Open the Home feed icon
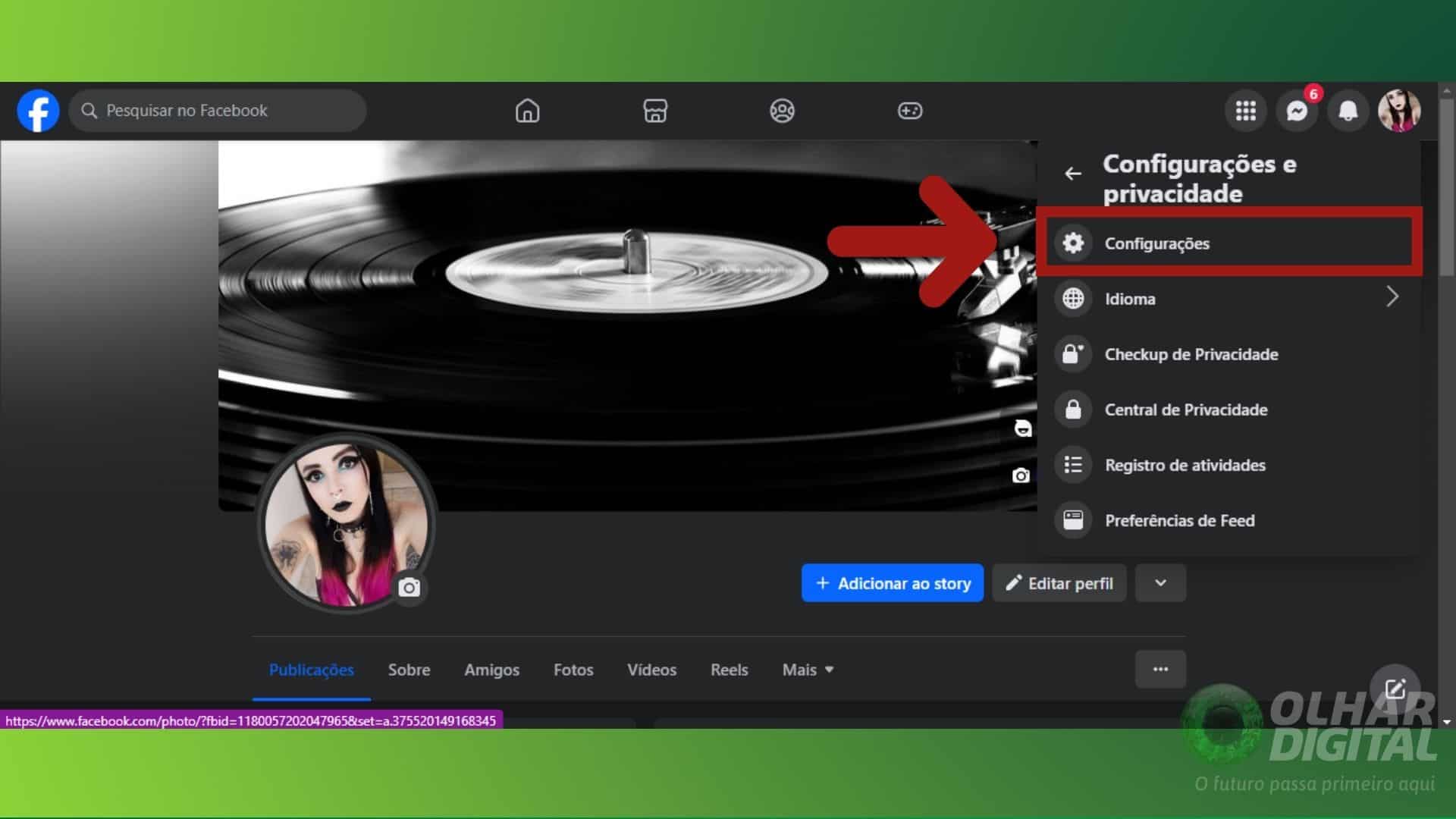The width and height of the screenshot is (1456, 819). tap(527, 111)
